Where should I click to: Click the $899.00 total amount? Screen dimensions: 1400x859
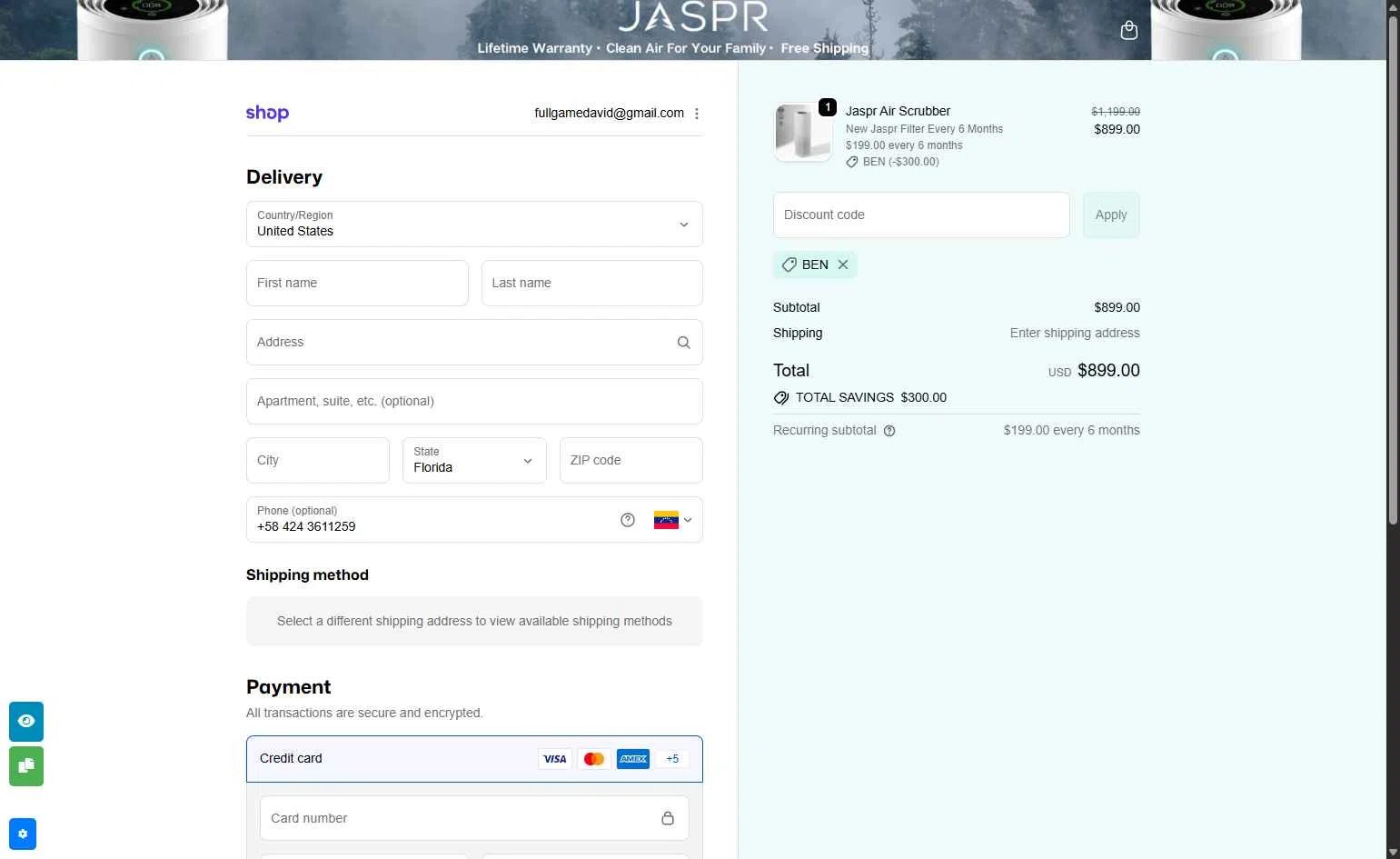coord(1108,371)
